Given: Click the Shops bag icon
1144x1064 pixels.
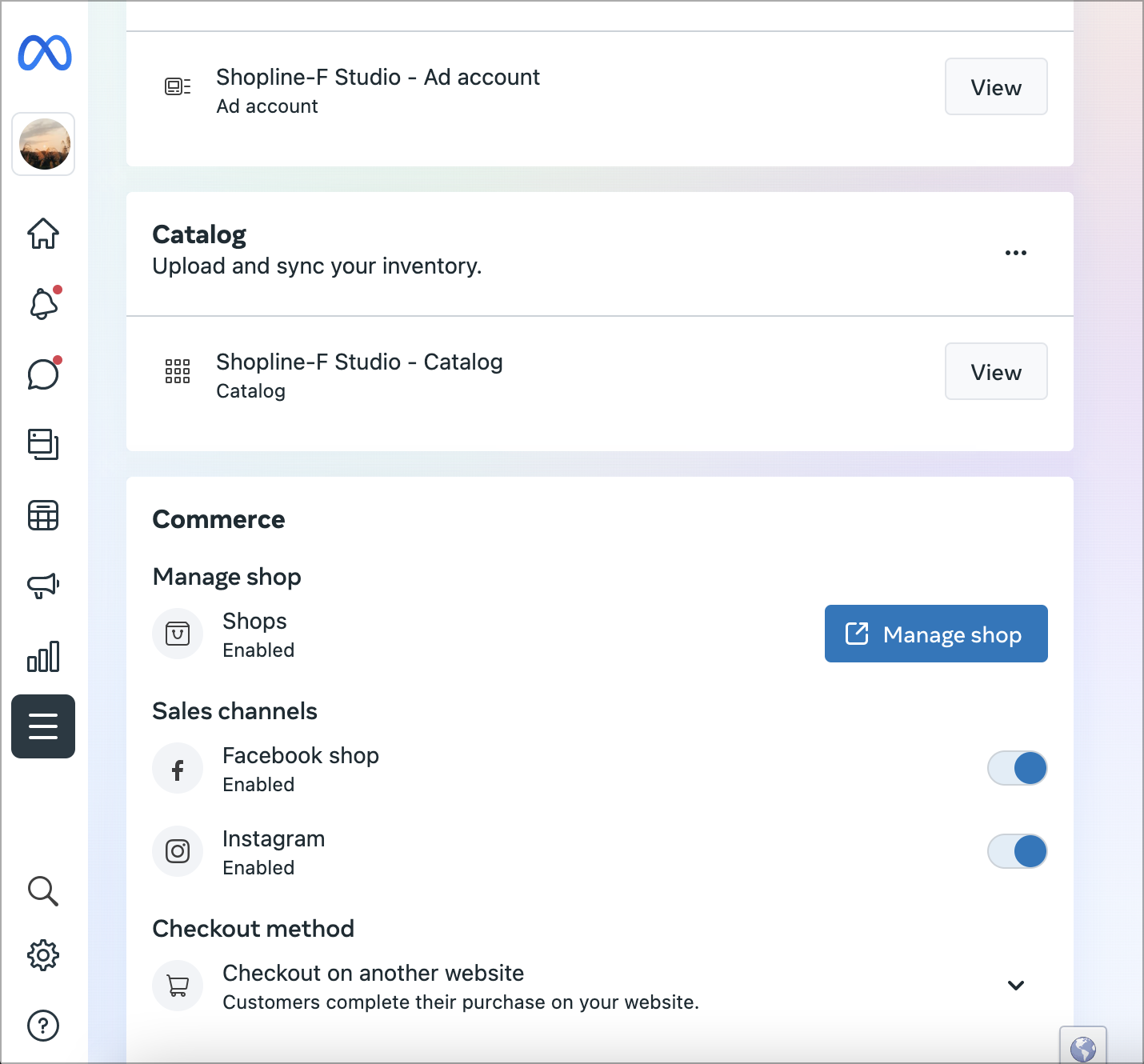Looking at the screenshot, I should (x=178, y=634).
